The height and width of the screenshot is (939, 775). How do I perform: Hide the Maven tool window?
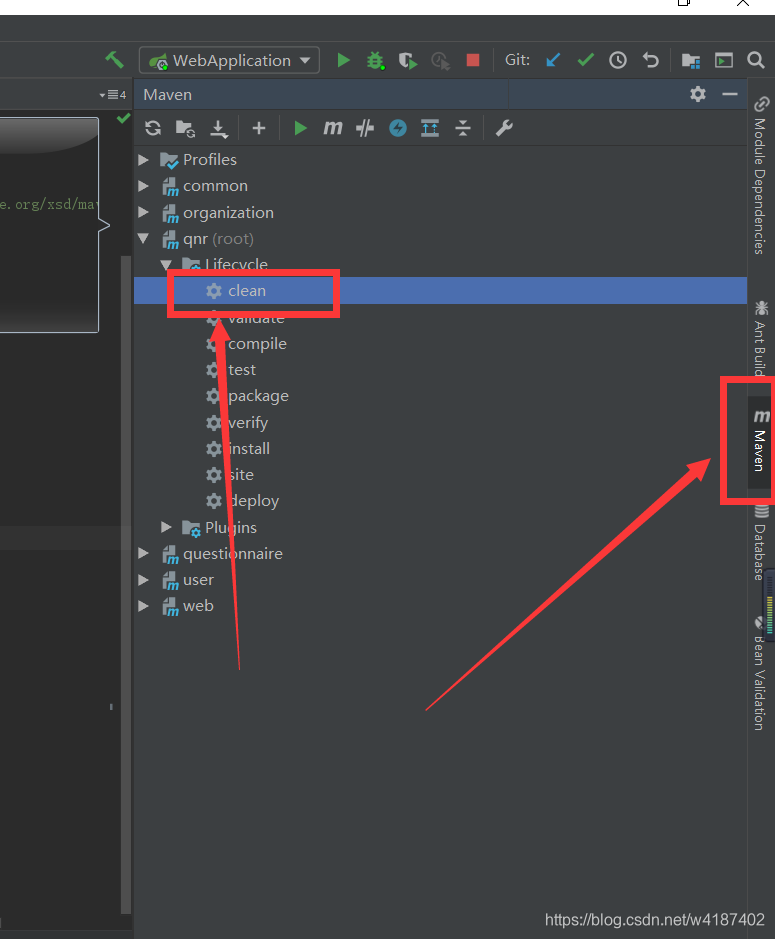pyautogui.click(x=729, y=94)
